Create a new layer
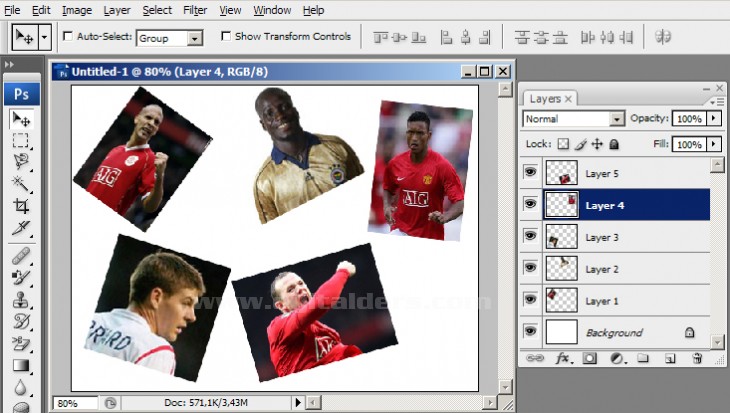The image size is (730, 413). 670,358
